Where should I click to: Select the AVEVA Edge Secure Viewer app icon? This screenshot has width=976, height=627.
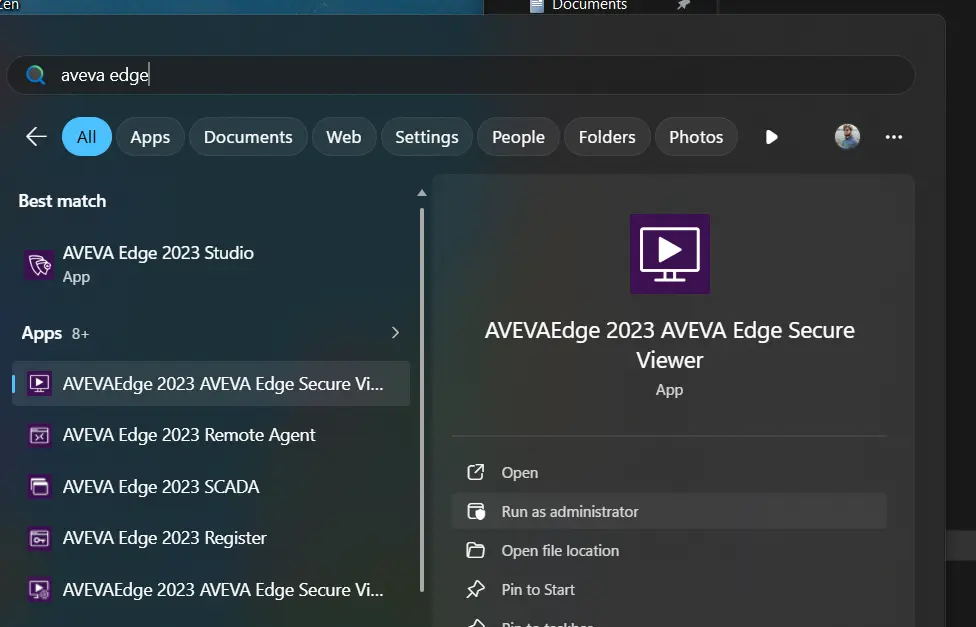pos(38,383)
